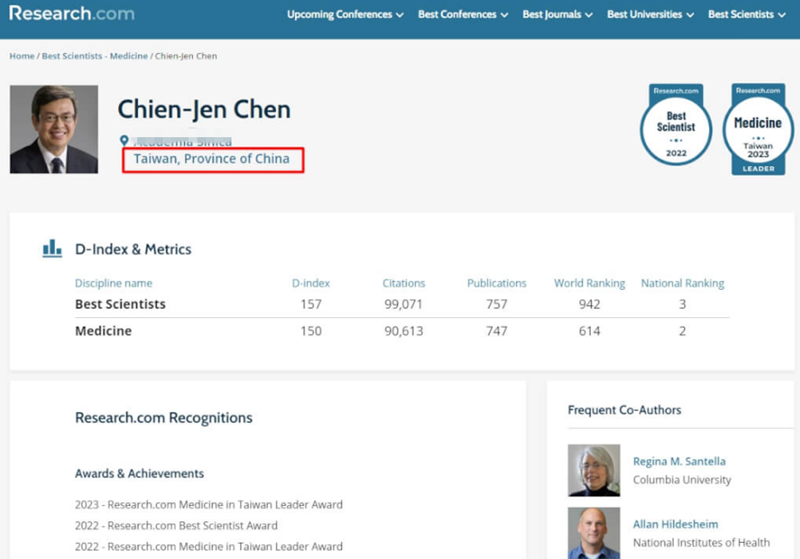Click Regina M. Santella's photo thumbnail
The height and width of the screenshot is (559, 800).
(593, 470)
